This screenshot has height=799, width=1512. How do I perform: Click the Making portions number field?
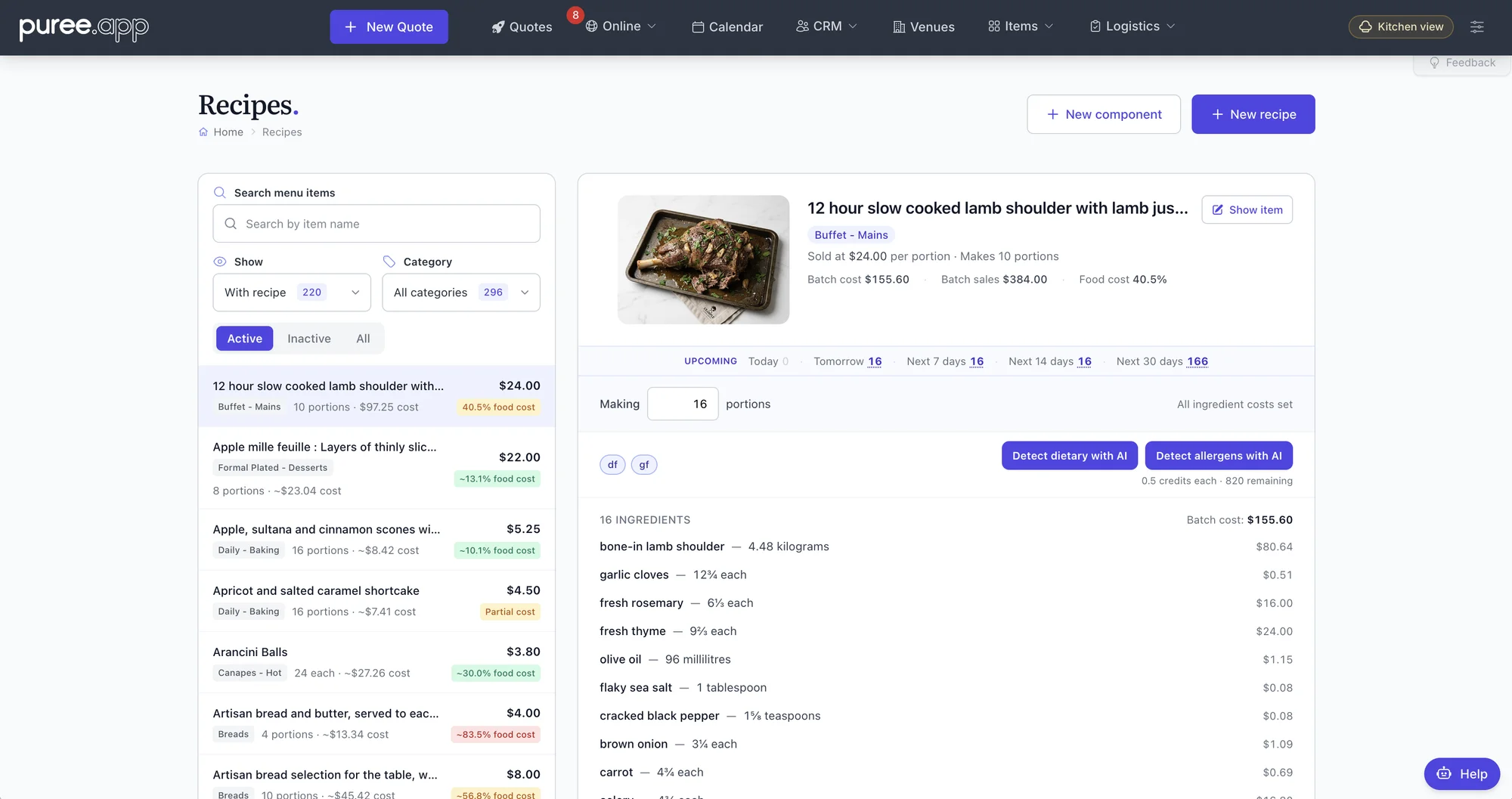tap(683, 404)
